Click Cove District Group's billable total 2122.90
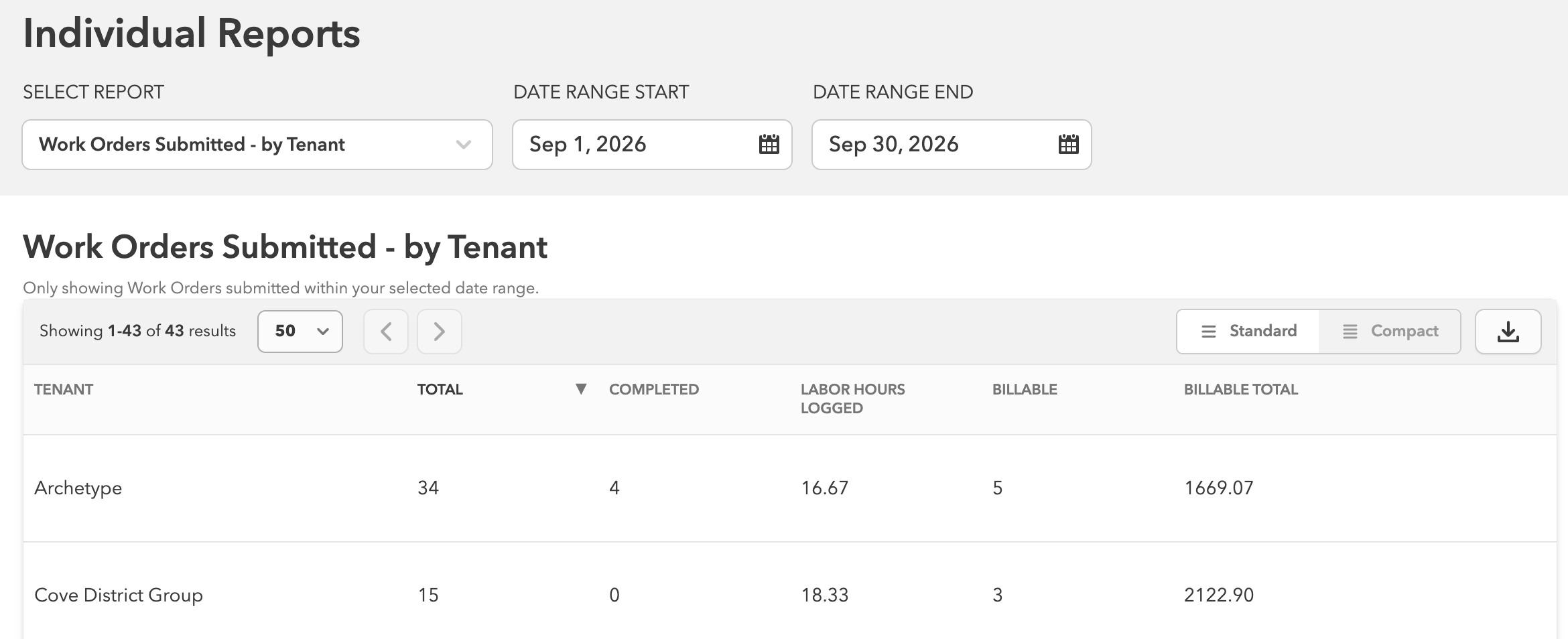This screenshot has width=1568, height=639. pyautogui.click(x=1219, y=595)
